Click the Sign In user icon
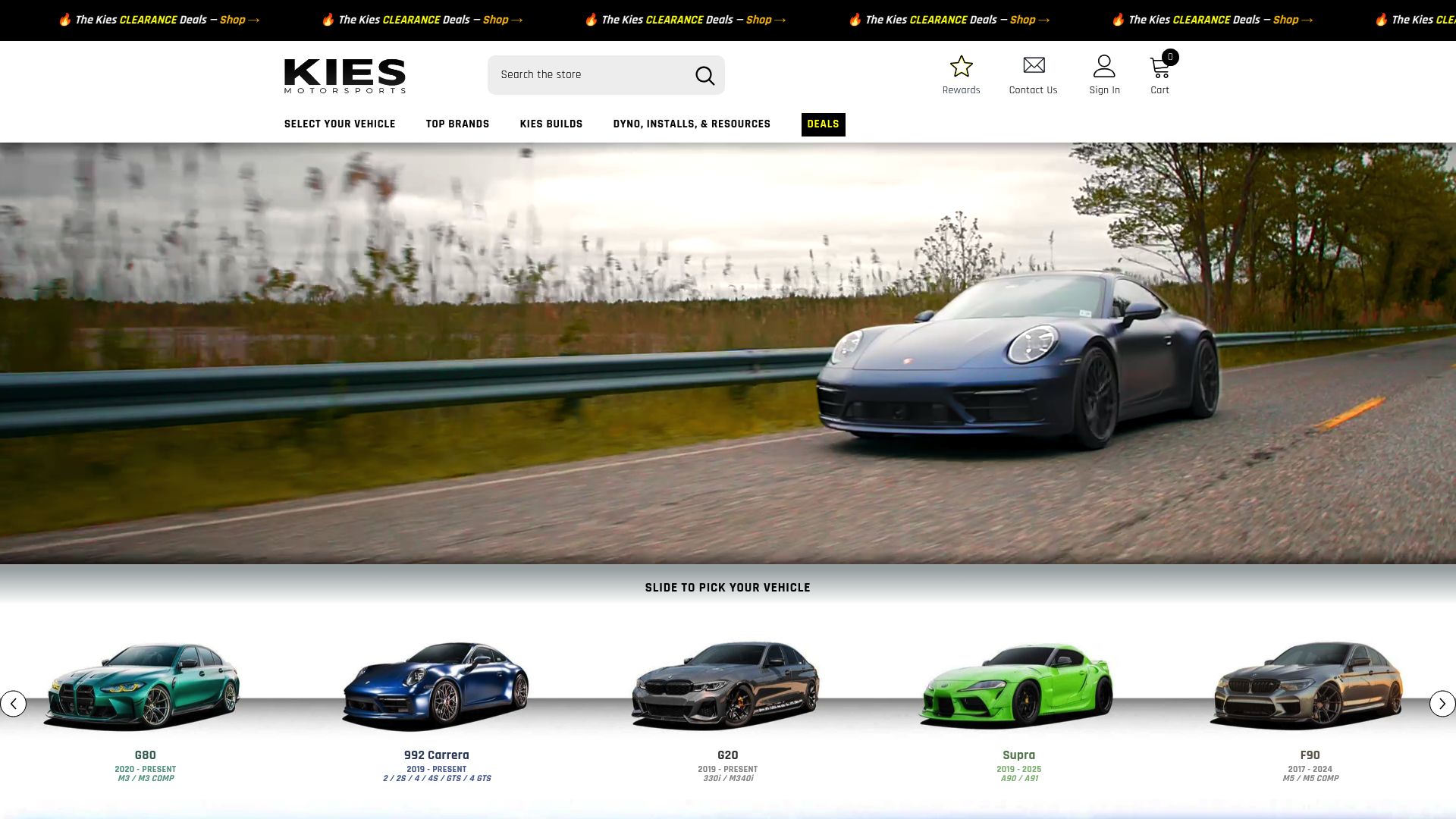Screen dimensions: 1456x819 point(1104,66)
